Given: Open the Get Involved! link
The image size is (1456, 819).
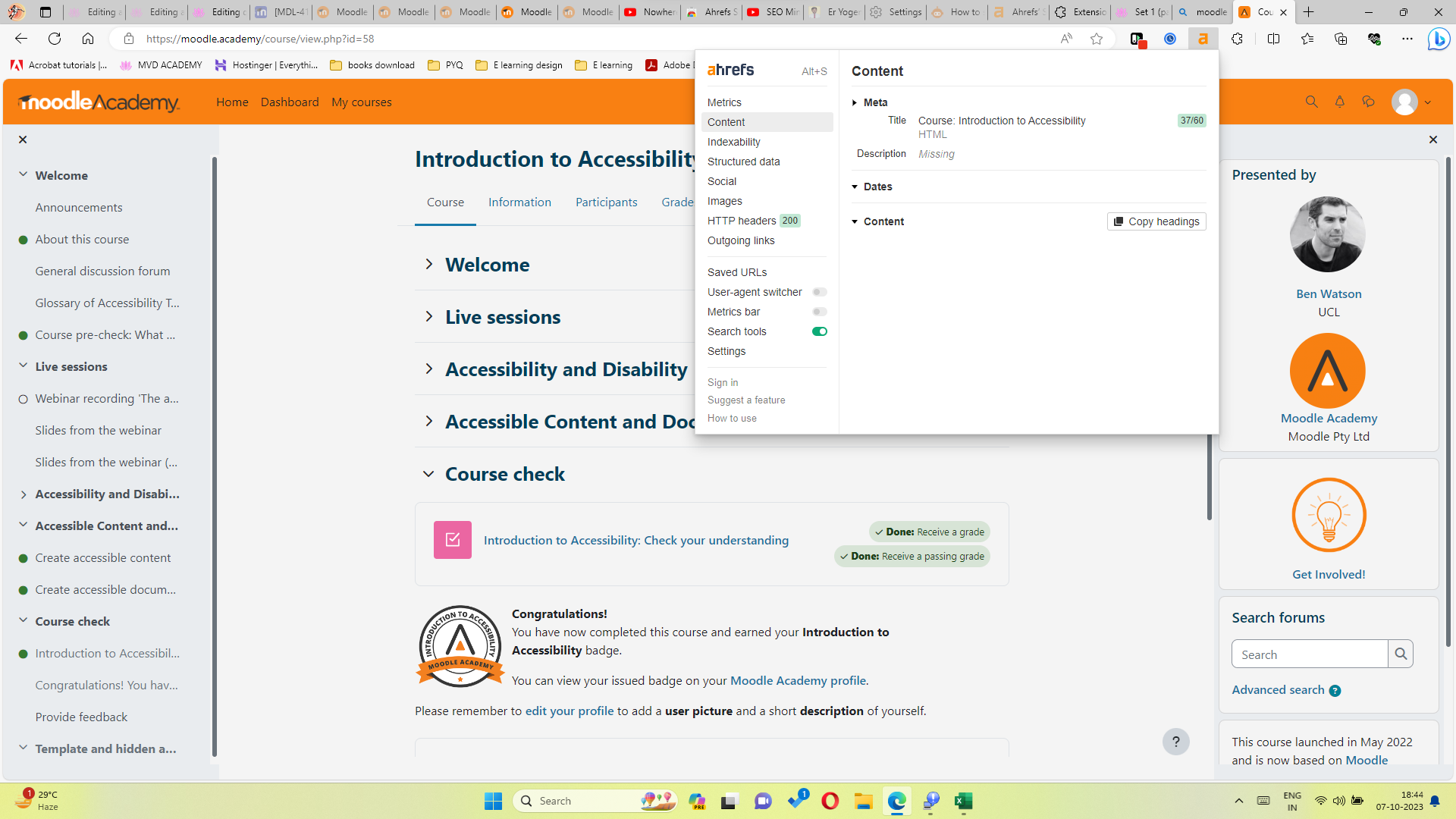Looking at the screenshot, I should 1329,574.
